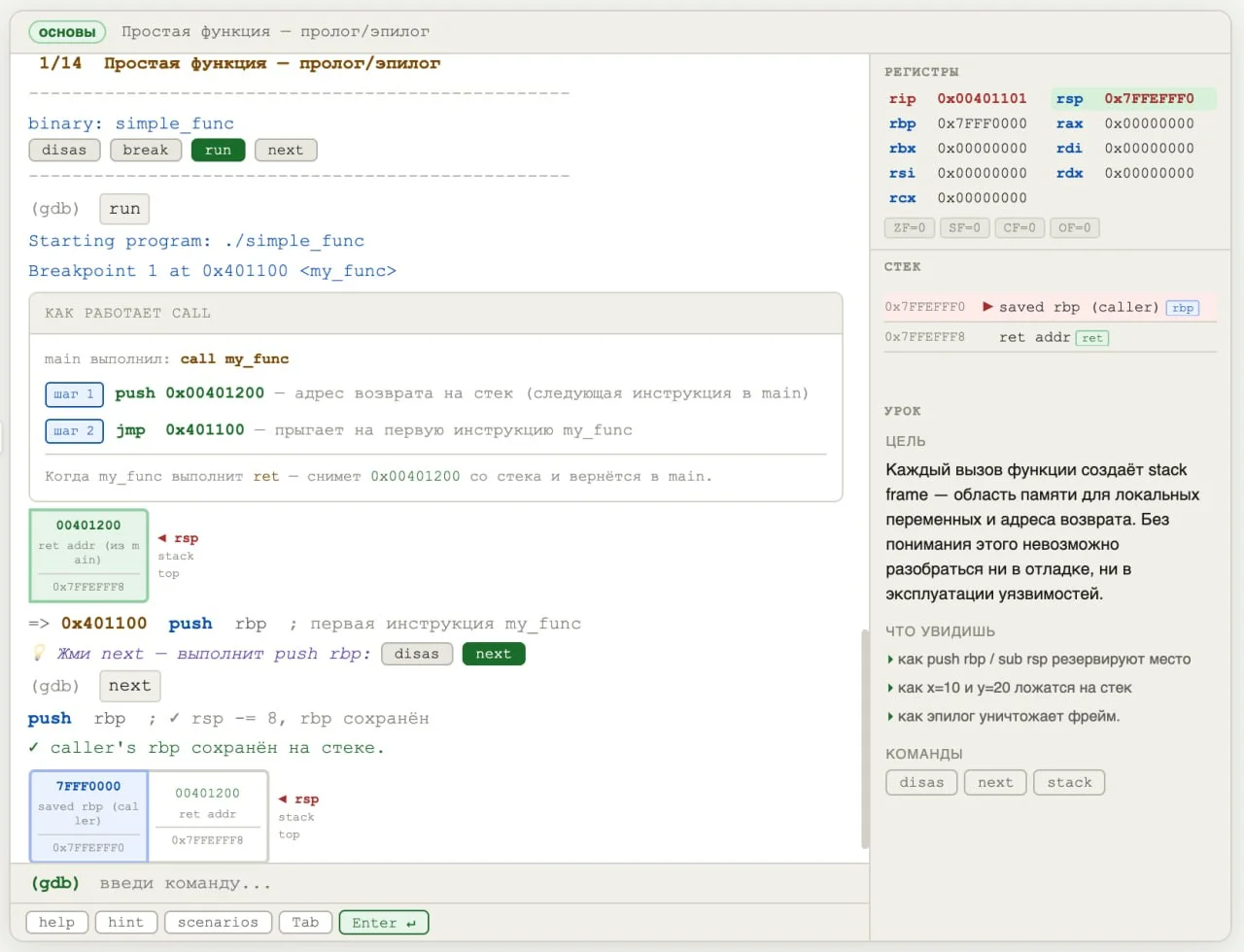Select stack entry 0x7FFEFFF8 ret addr

point(1051,337)
